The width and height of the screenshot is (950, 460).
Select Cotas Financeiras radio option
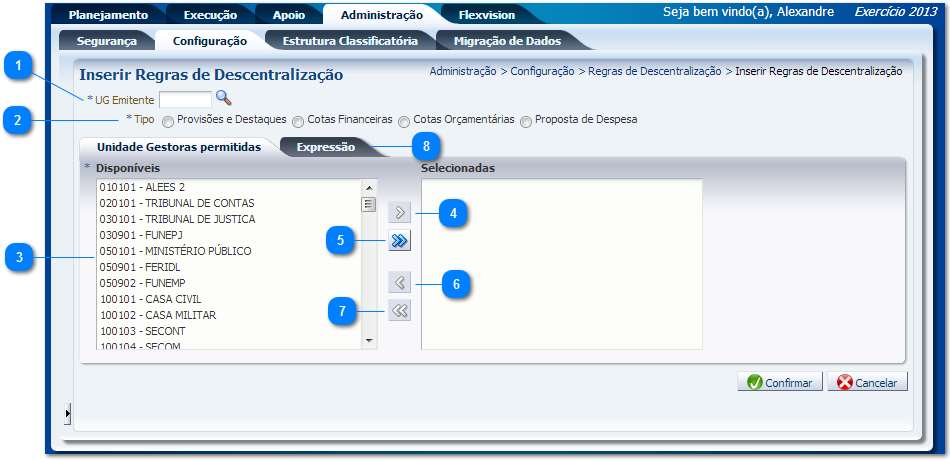(298, 121)
